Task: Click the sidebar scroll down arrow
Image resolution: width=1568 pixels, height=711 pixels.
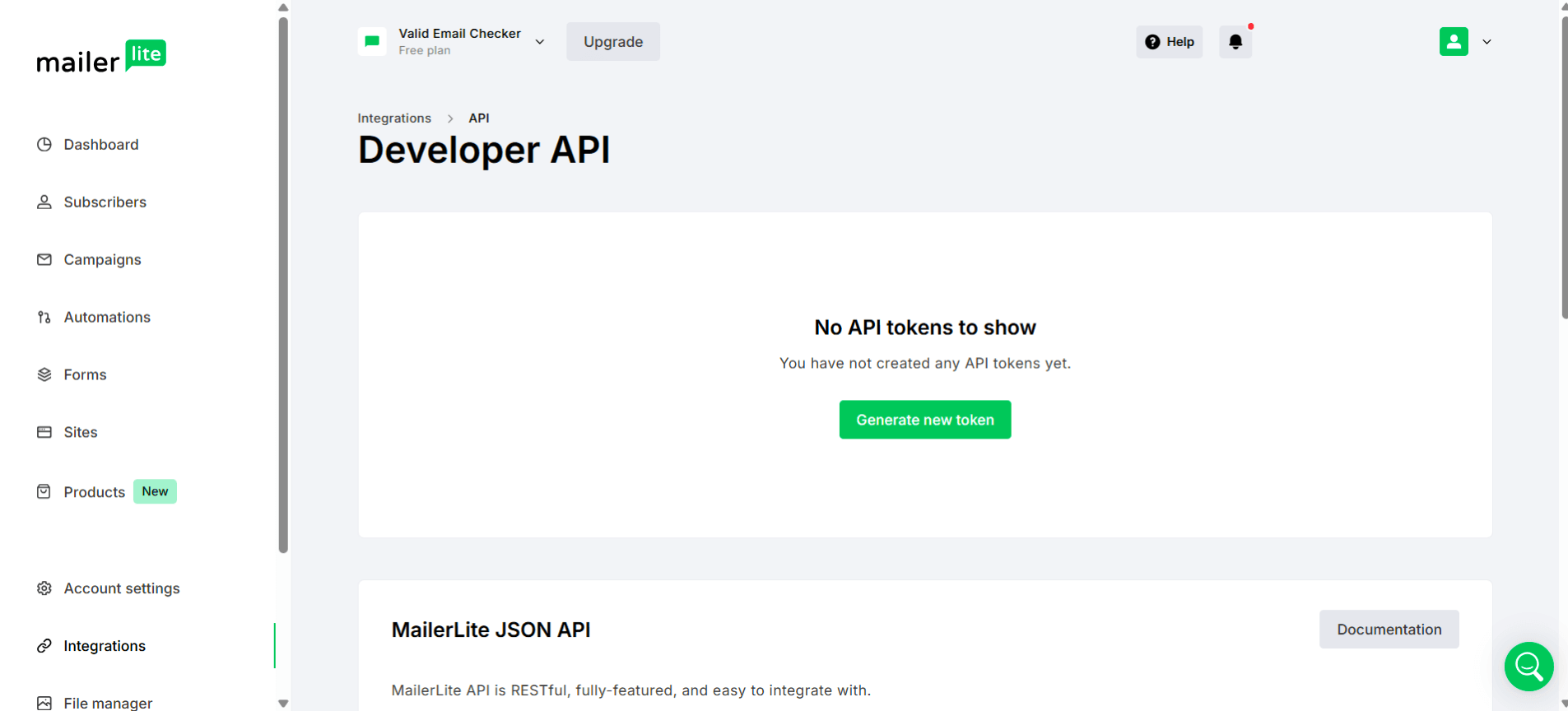Action: (283, 704)
